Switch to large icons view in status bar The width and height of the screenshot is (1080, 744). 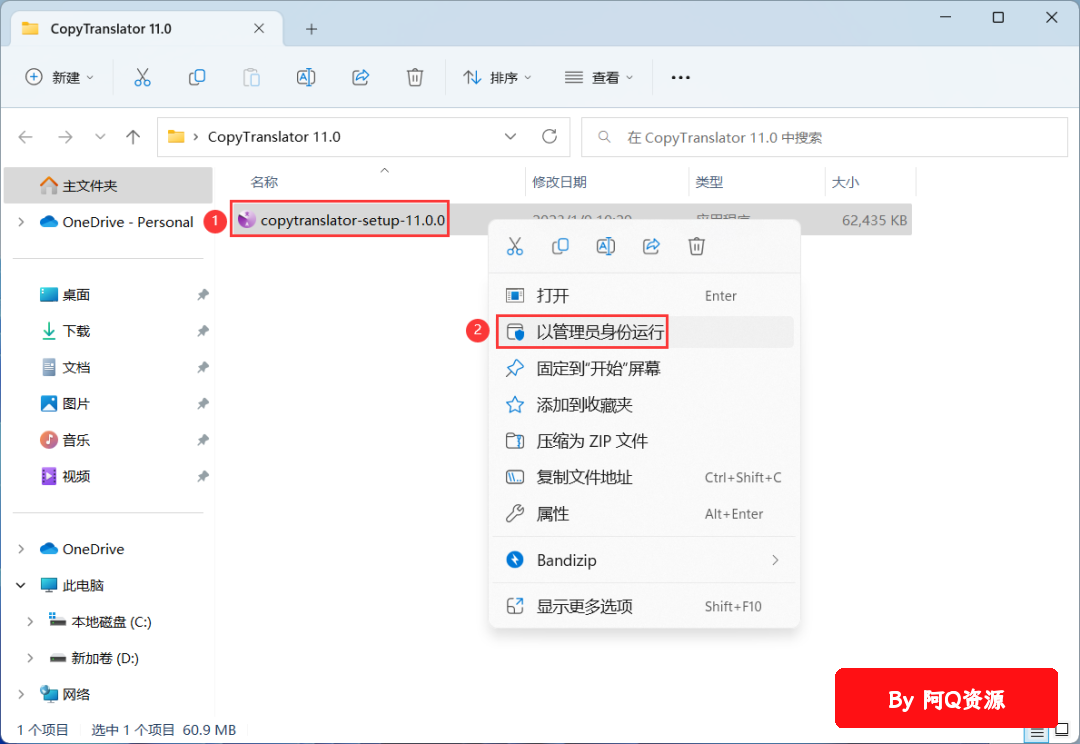tap(1061, 730)
